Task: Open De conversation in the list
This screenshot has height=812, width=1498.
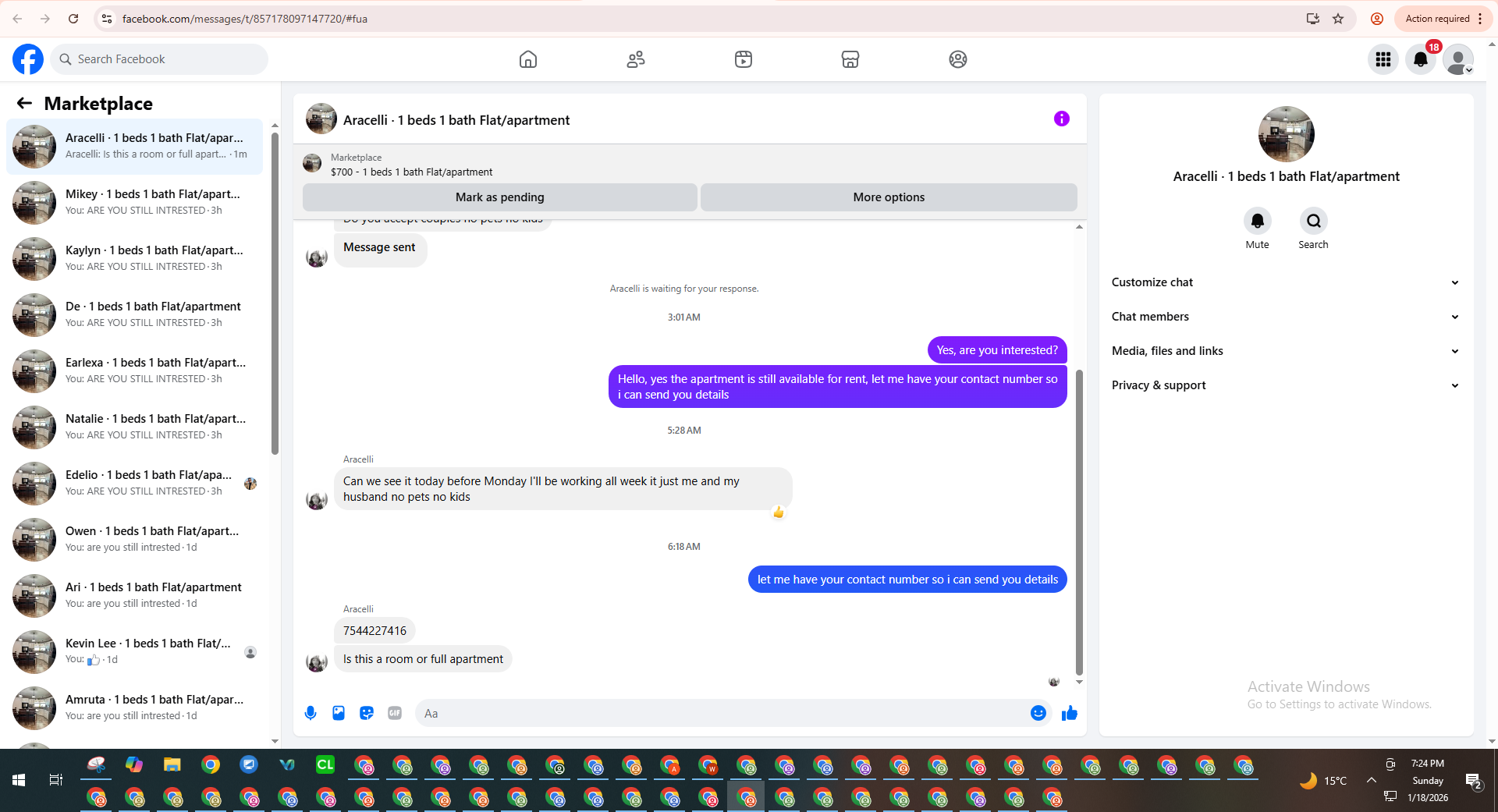Action: pos(134,315)
